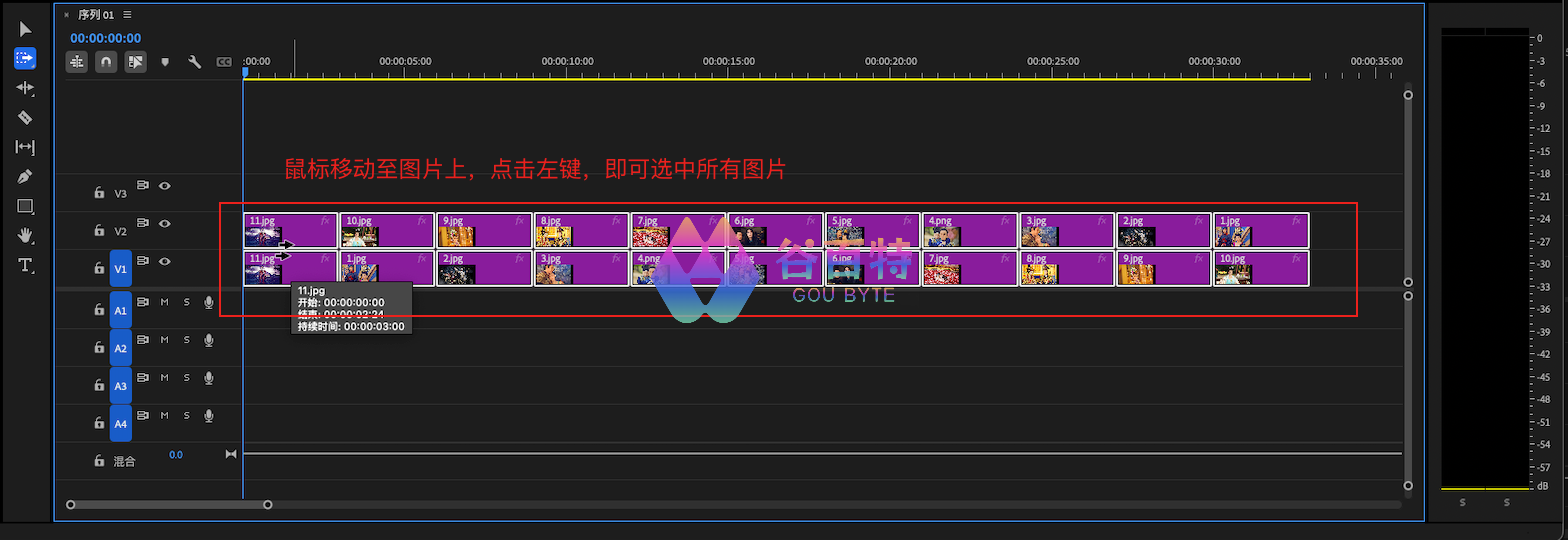Add a marker with marker icon
The height and width of the screenshot is (540, 1568).
click(165, 62)
